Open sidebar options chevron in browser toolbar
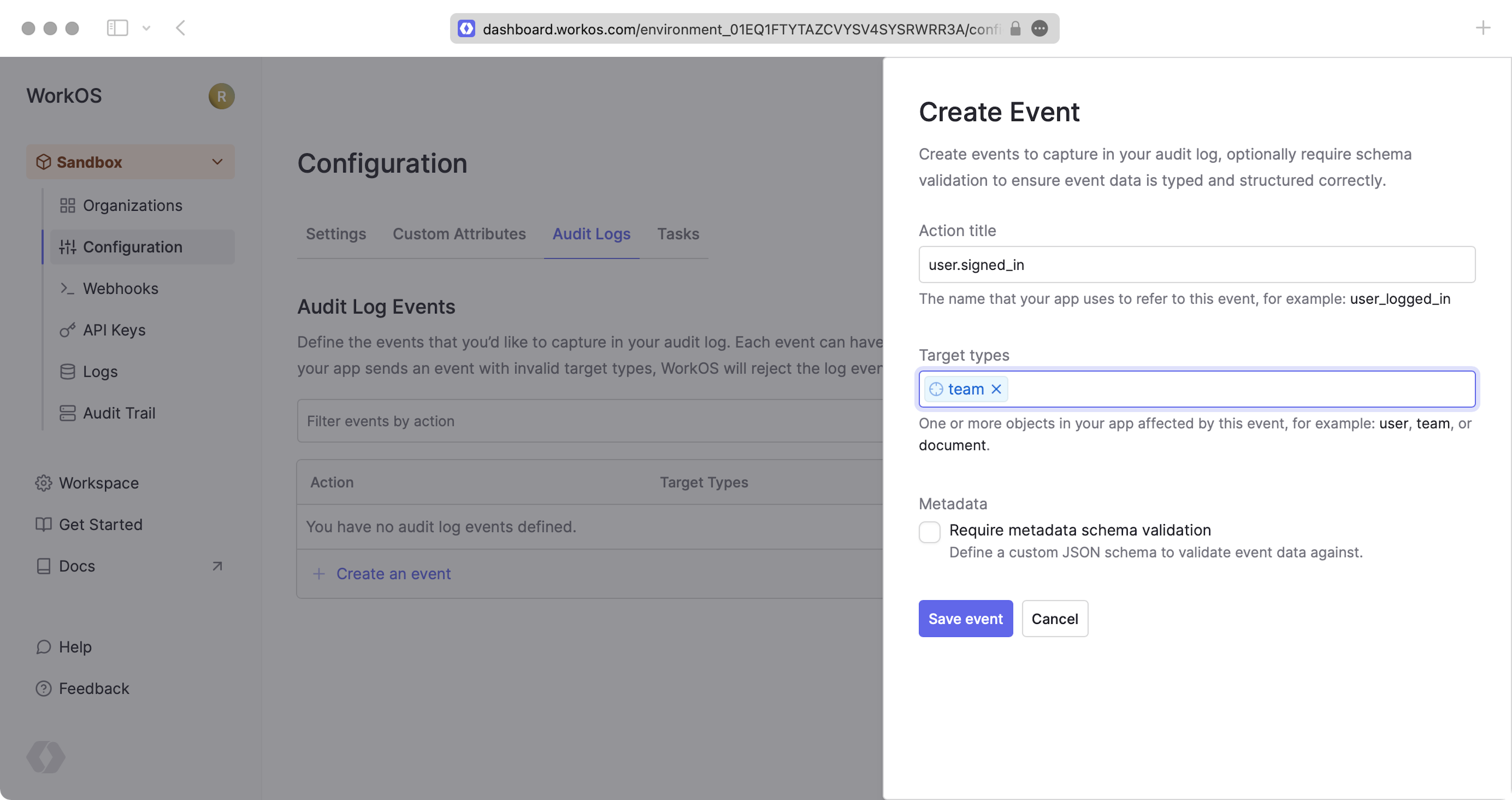The height and width of the screenshot is (800, 1512). (146, 28)
